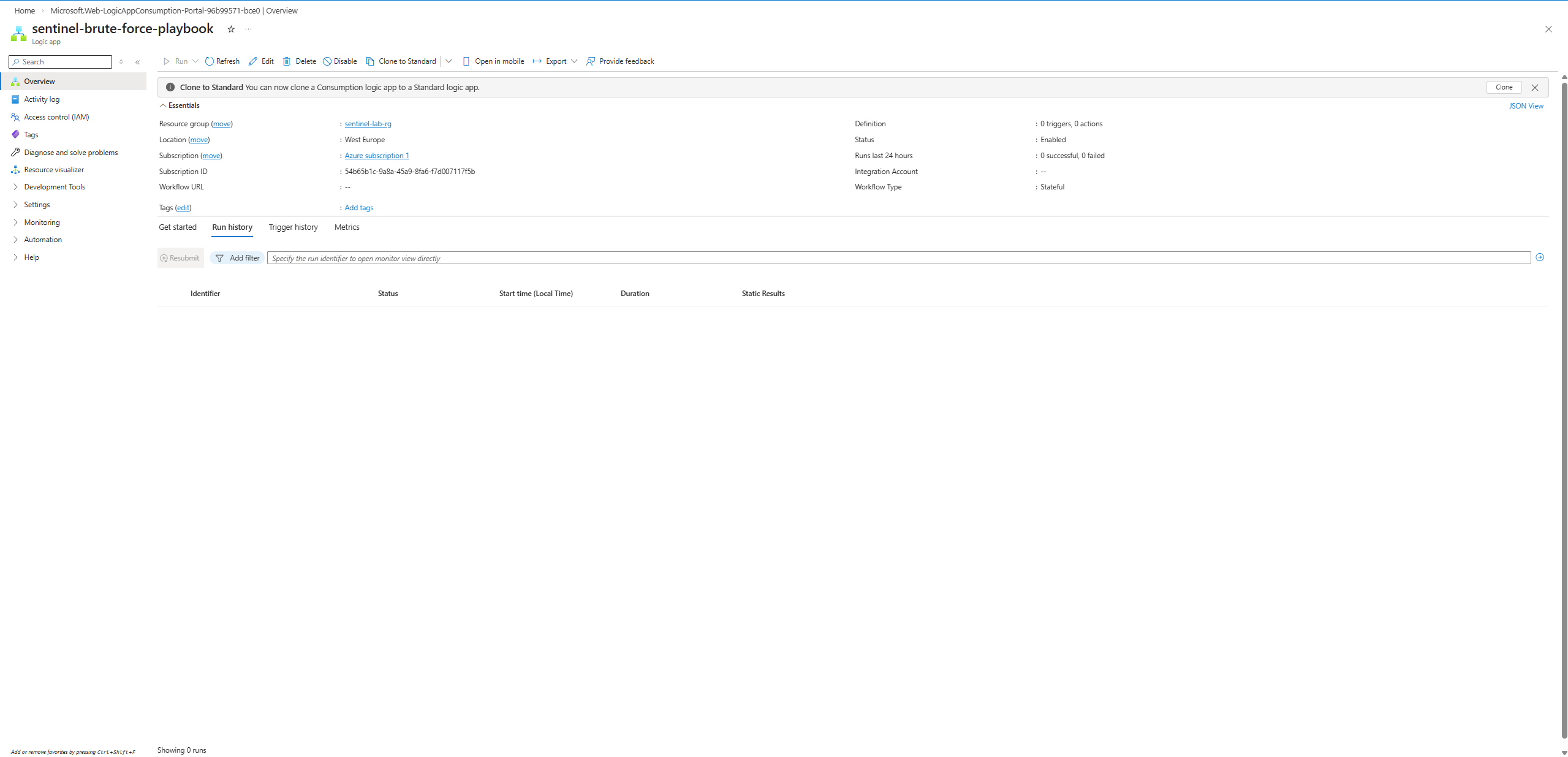Disable the logic app
The width and height of the screenshot is (1568, 757).
click(x=340, y=61)
